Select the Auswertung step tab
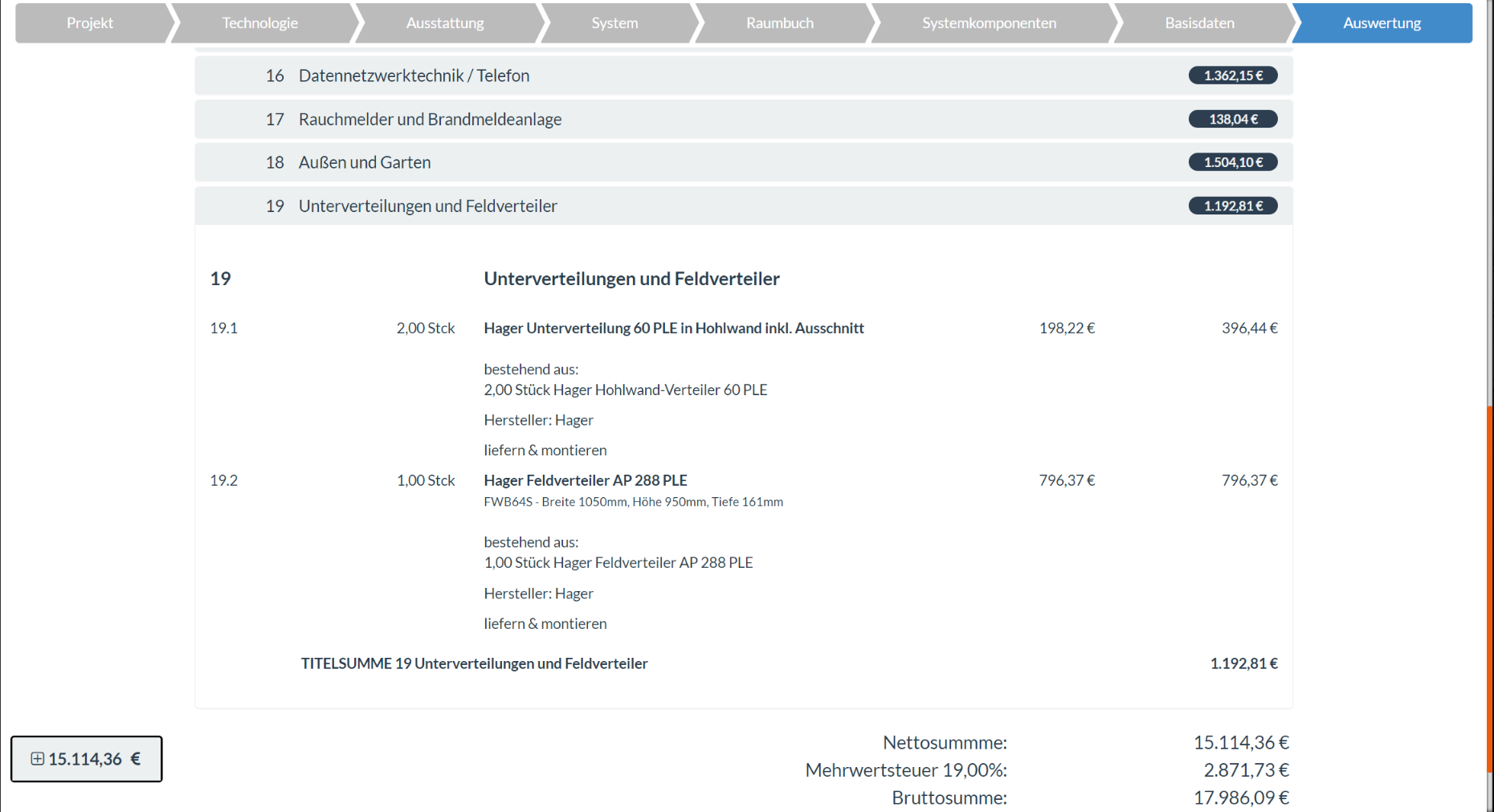Viewport: 1494px width, 812px height. point(1382,23)
